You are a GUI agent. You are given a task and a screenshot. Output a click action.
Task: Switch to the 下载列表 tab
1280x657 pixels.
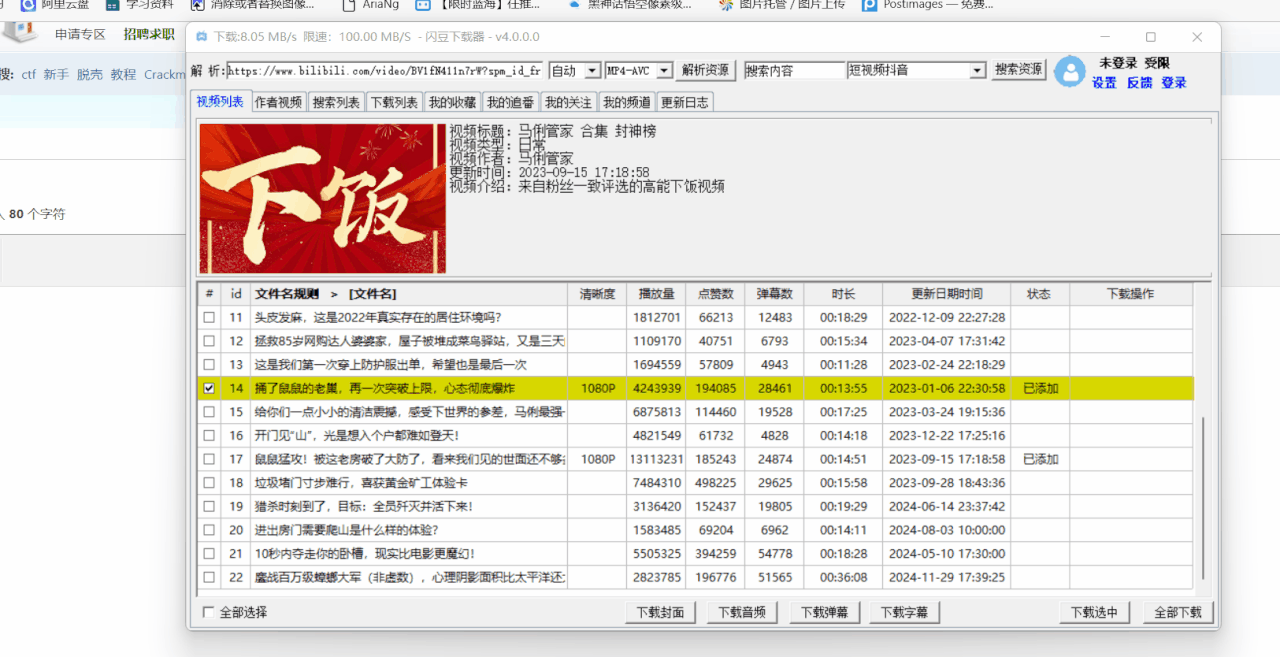(x=394, y=102)
